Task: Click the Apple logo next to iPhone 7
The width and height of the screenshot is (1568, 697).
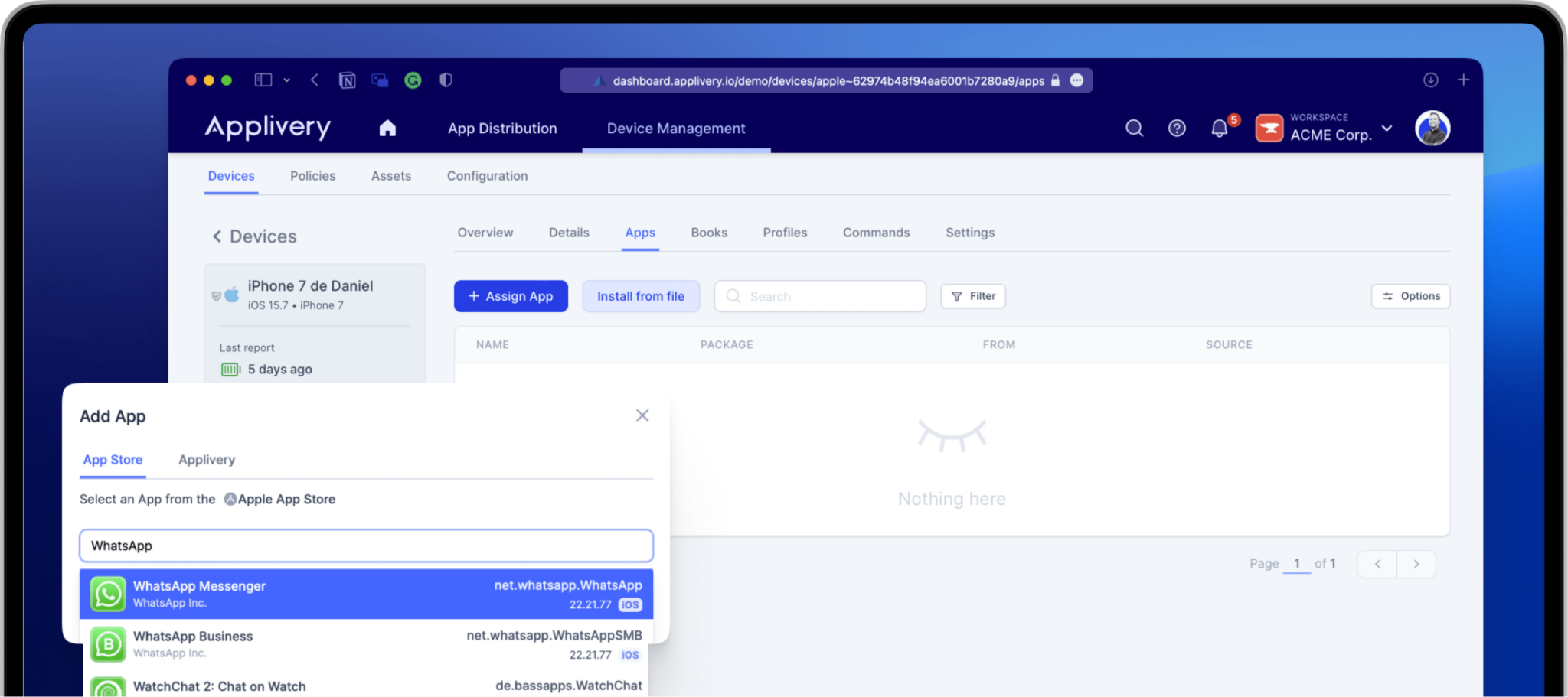Action: pyautogui.click(x=231, y=293)
